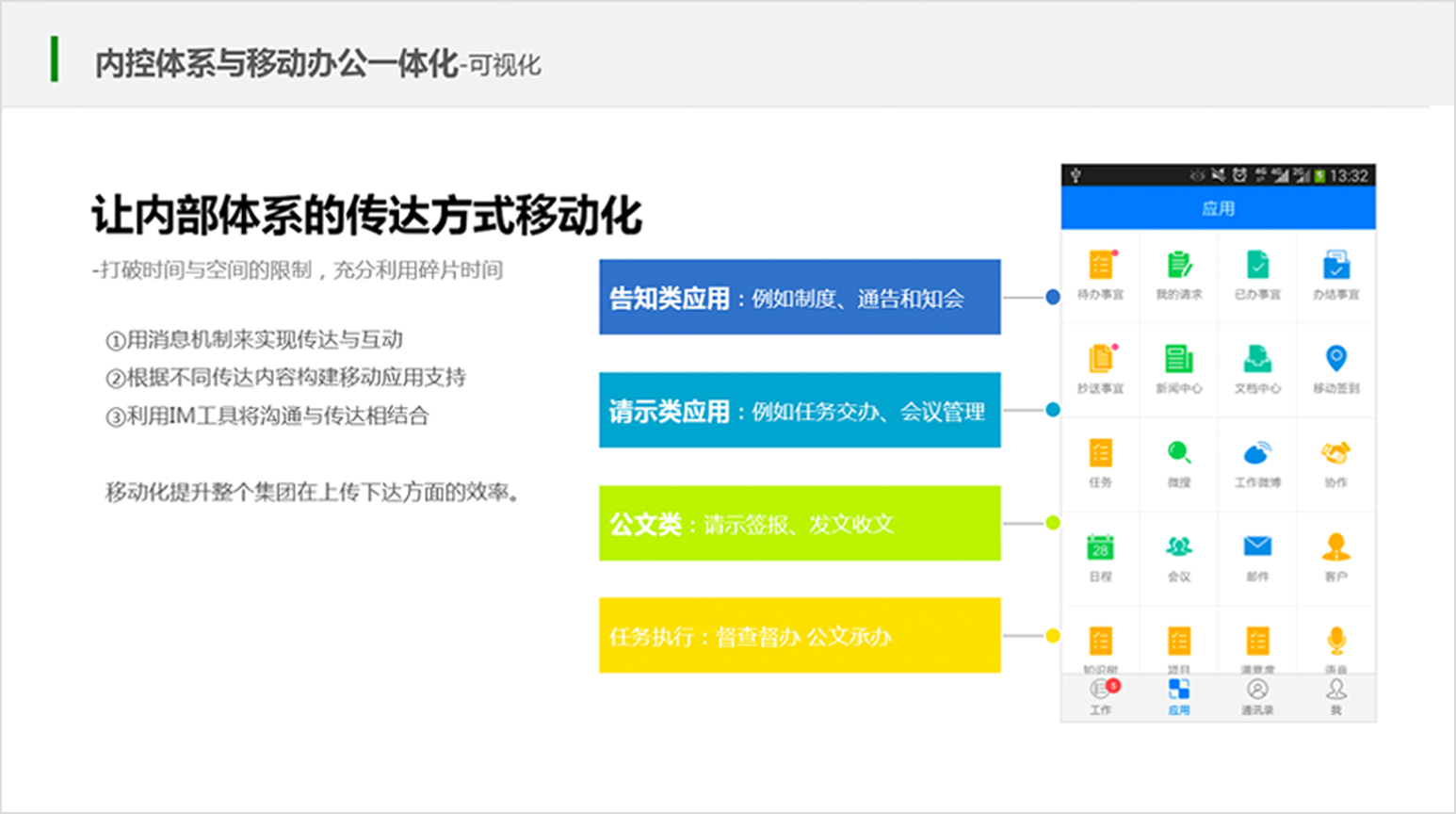
Task: Select the 客户 customer icon
Action: tap(1335, 547)
